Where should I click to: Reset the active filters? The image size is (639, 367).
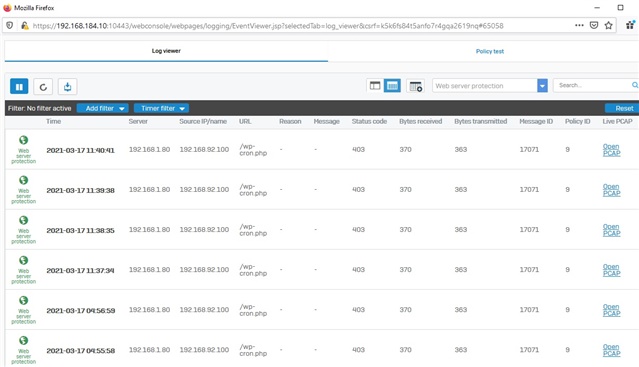coord(622,108)
